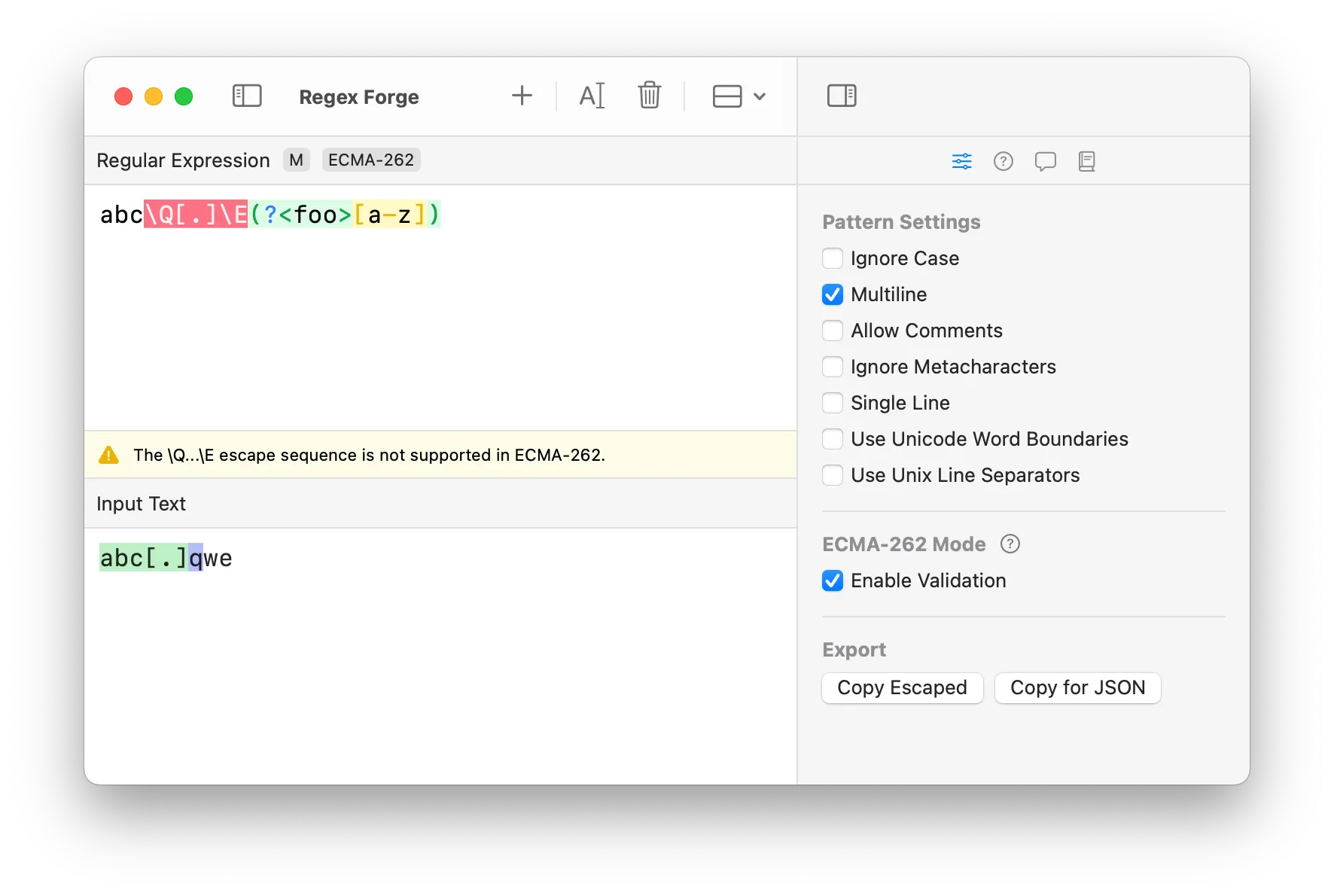This screenshot has height=896, width=1334.
Task: Toggle the right inspector panel icon
Action: click(841, 96)
